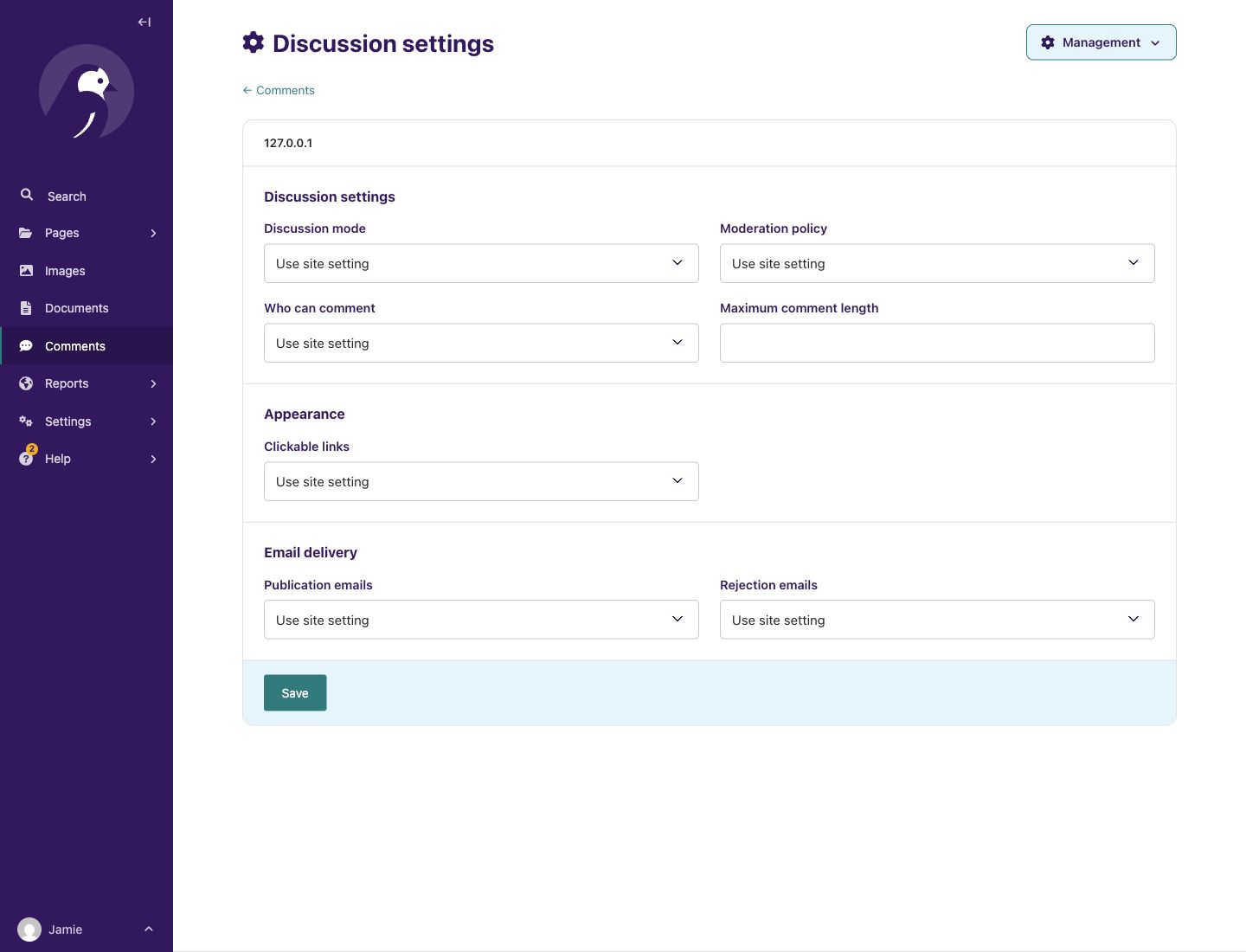Open the Help menu item

(x=87, y=459)
